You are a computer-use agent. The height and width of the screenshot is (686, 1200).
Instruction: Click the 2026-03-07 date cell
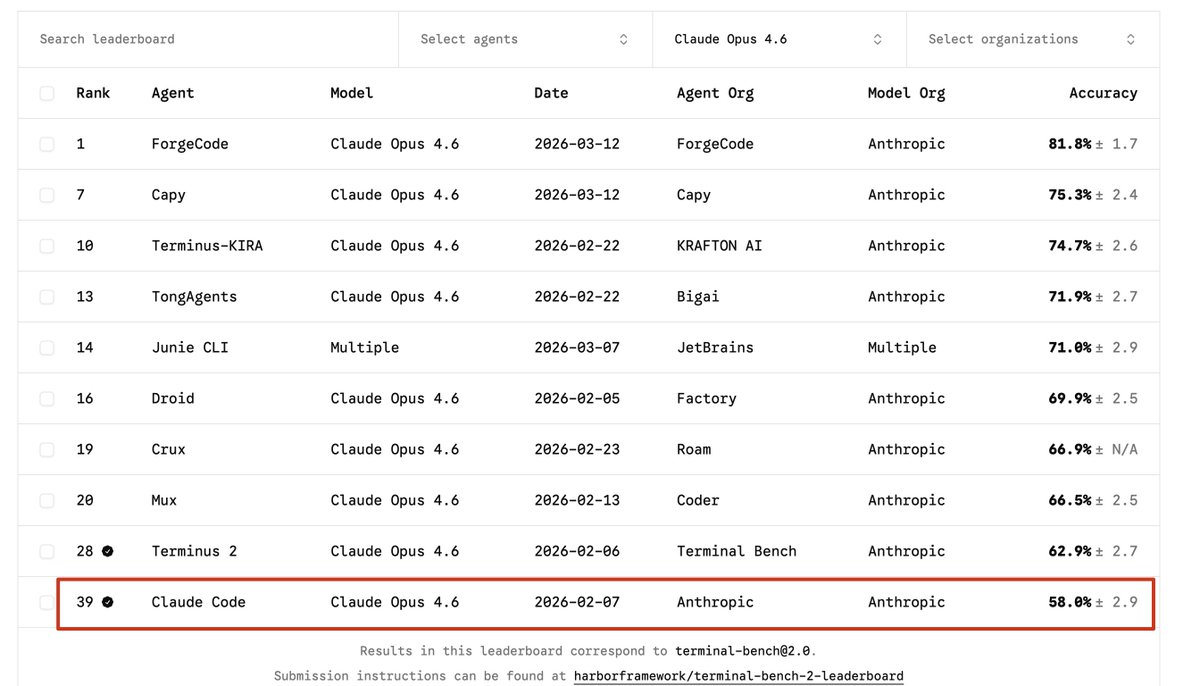(x=577, y=348)
